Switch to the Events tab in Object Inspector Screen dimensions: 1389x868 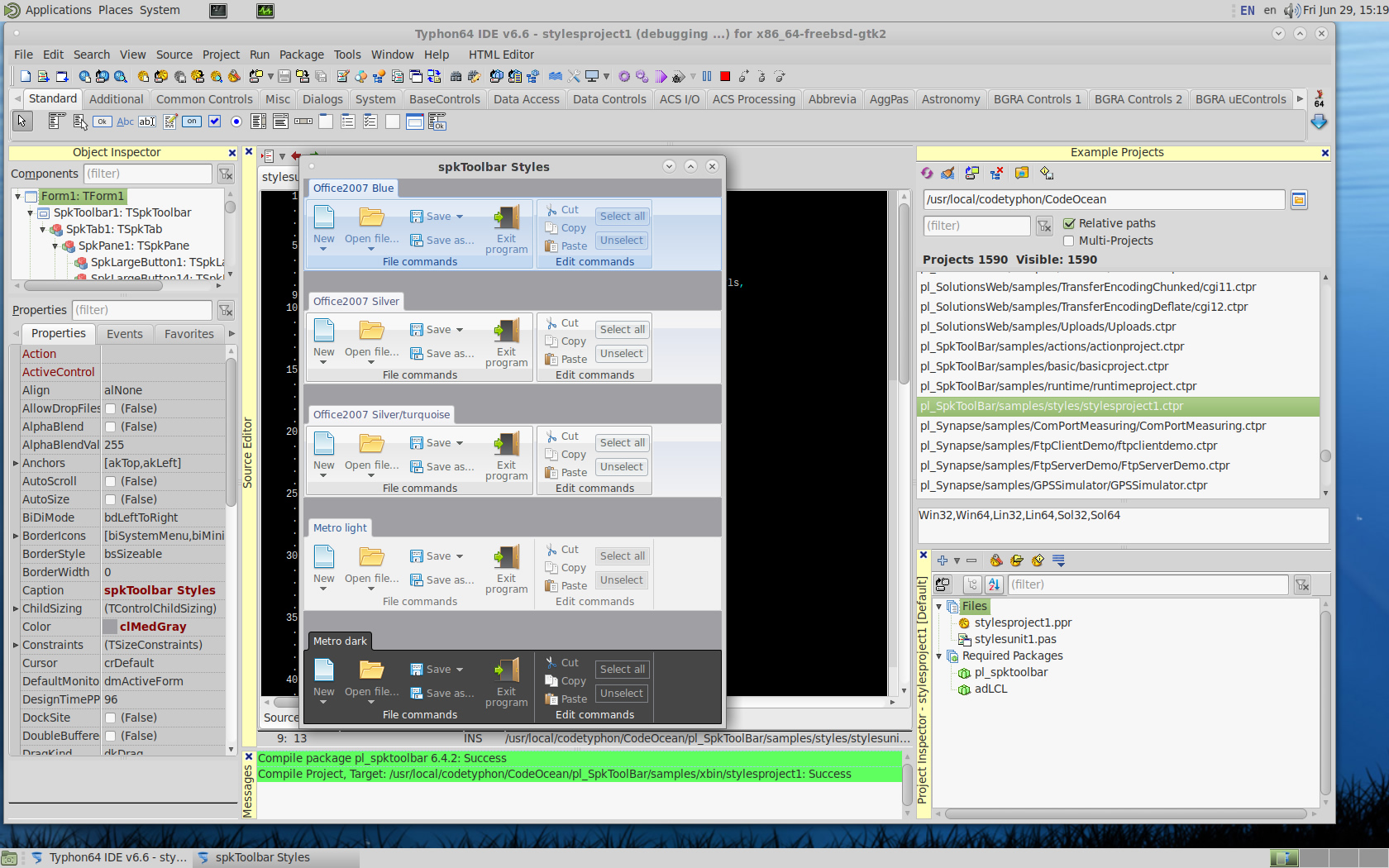pyautogui.click(x=125, y=334)
